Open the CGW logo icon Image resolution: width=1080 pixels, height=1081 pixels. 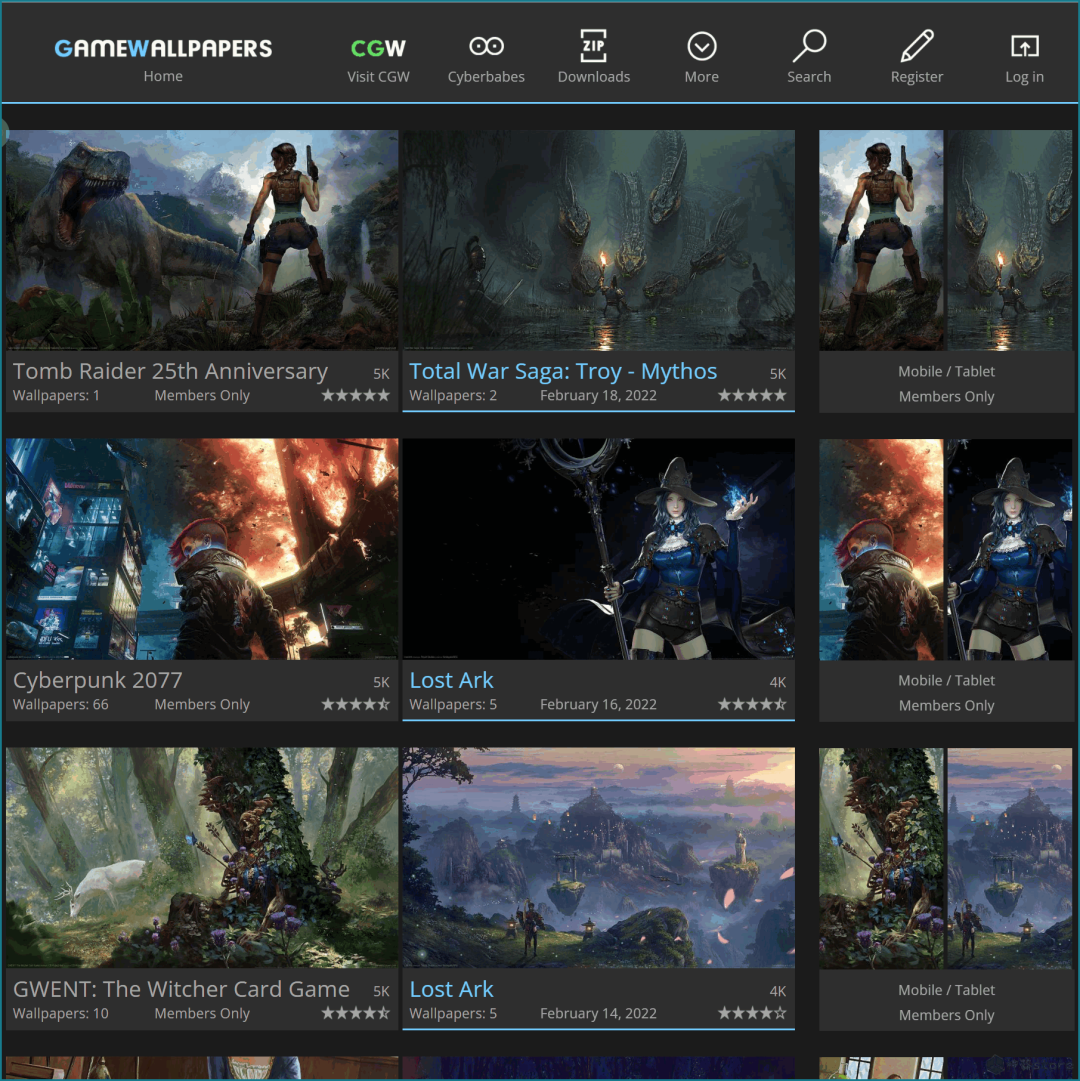click(378, 48)
